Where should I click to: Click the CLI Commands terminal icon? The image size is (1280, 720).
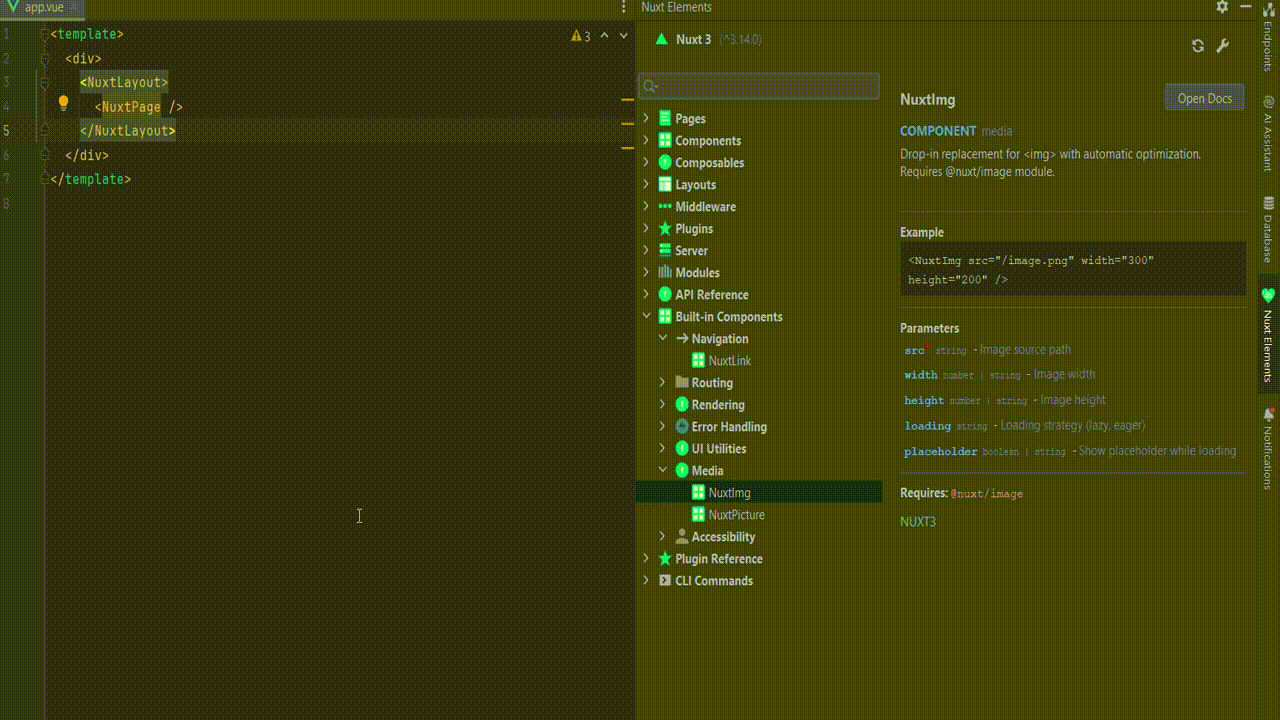click(x=665, y=580)
